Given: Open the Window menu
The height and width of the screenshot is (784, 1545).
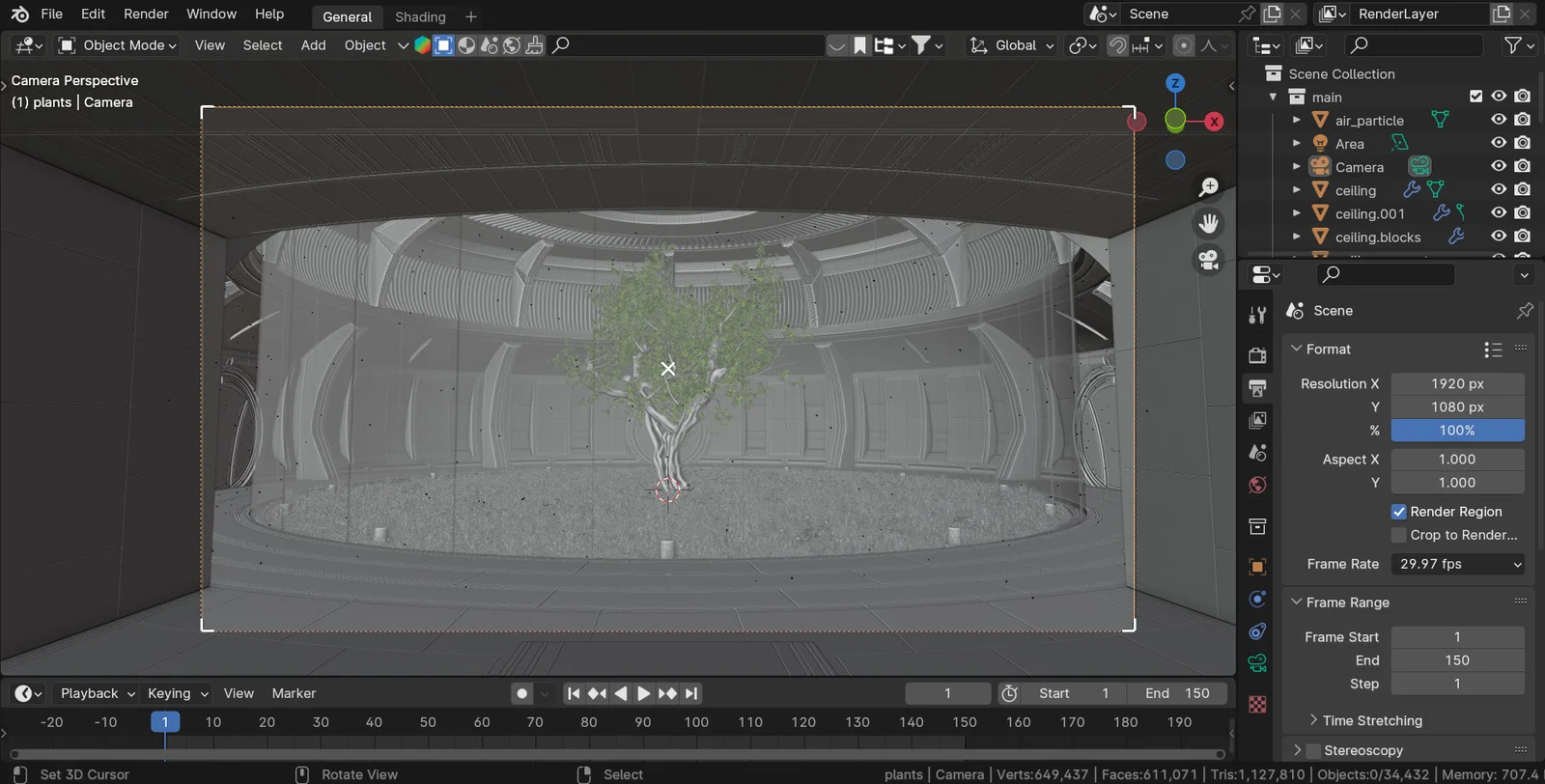Looking at the screenshot, I should pos(211,14).
